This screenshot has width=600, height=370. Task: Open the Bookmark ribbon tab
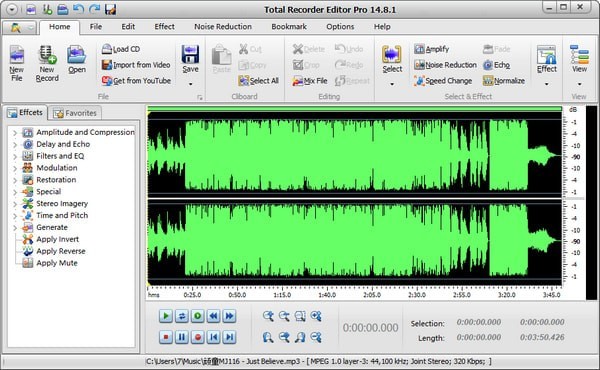point(289,27)
